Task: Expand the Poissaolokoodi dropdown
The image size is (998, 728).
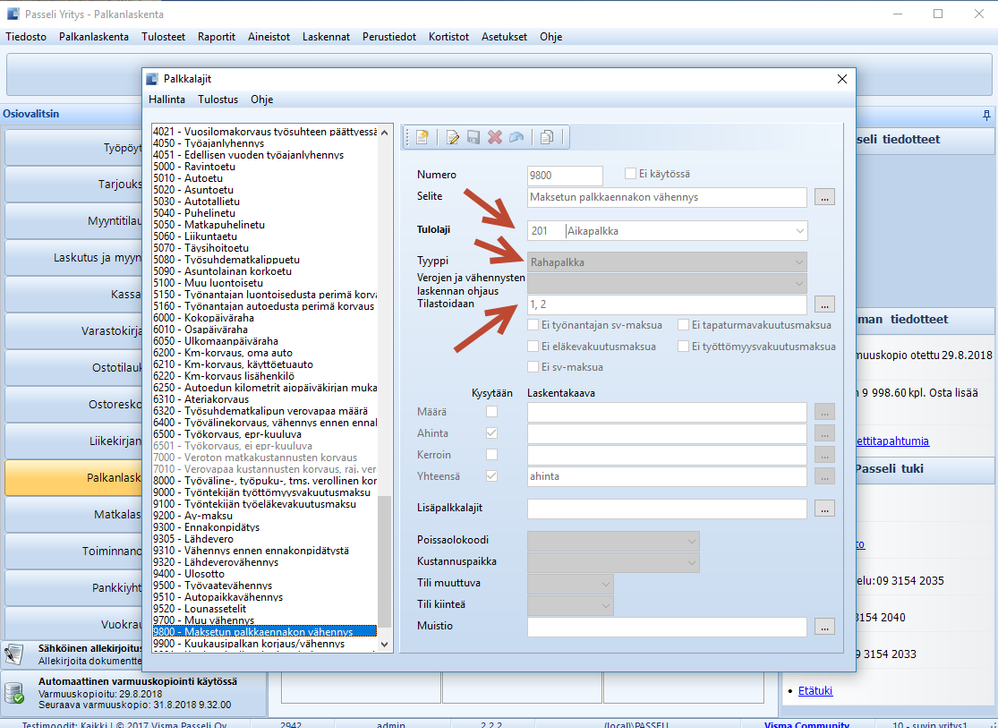Action: [x=692, y=542]
